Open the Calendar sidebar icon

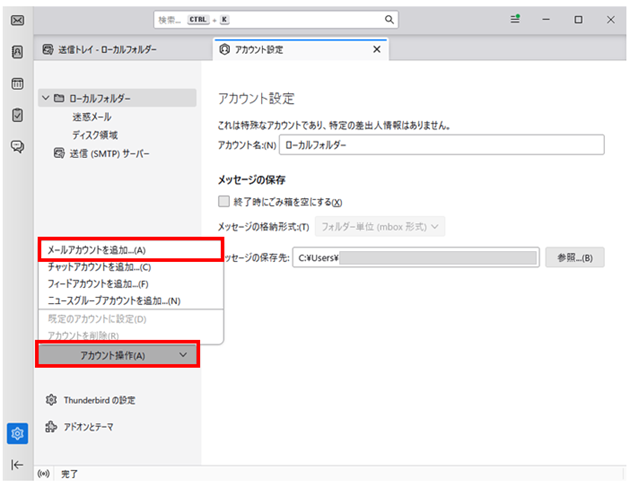(x=17, y=84)
